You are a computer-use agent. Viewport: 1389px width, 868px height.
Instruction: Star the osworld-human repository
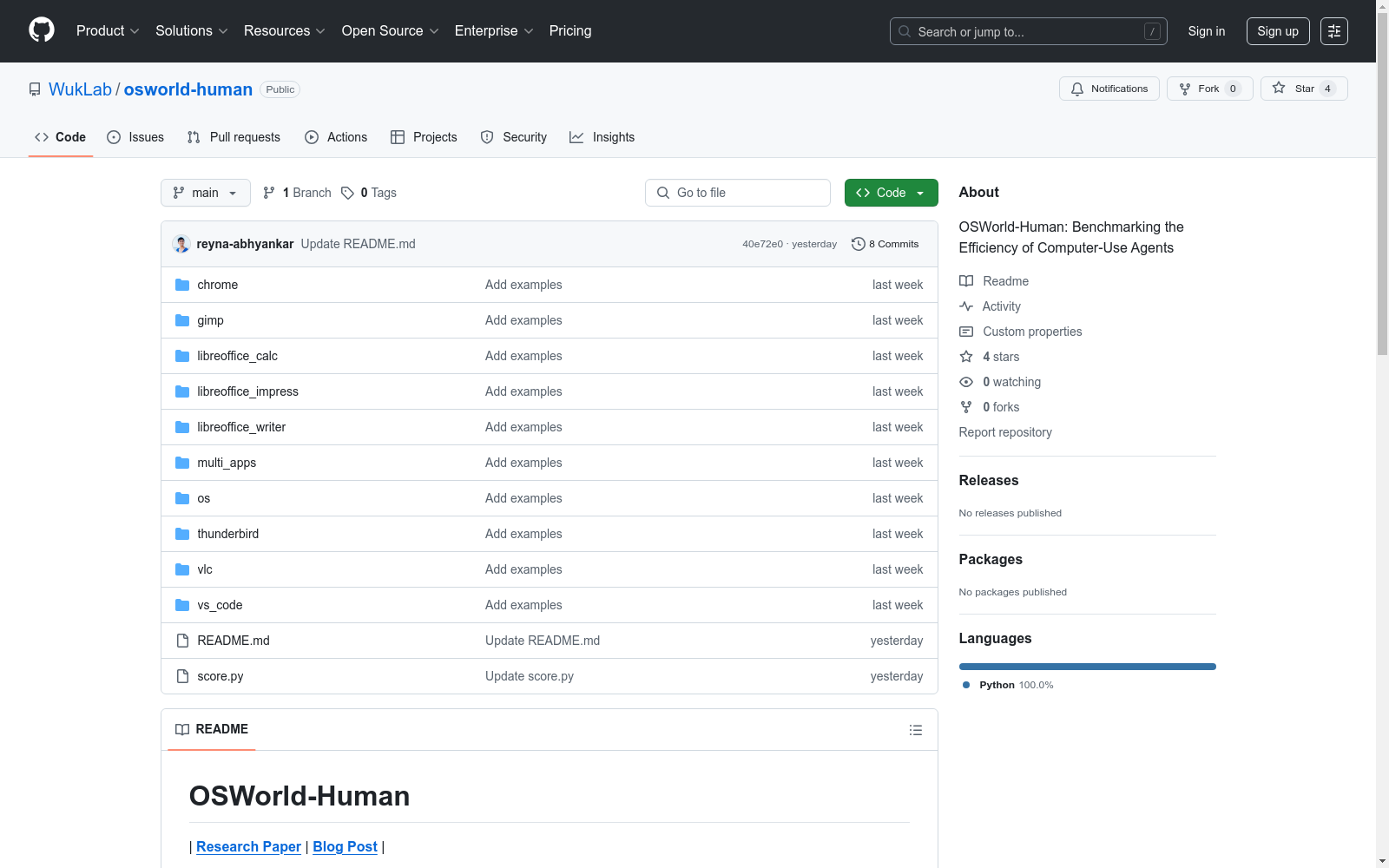coord(1304,89)
